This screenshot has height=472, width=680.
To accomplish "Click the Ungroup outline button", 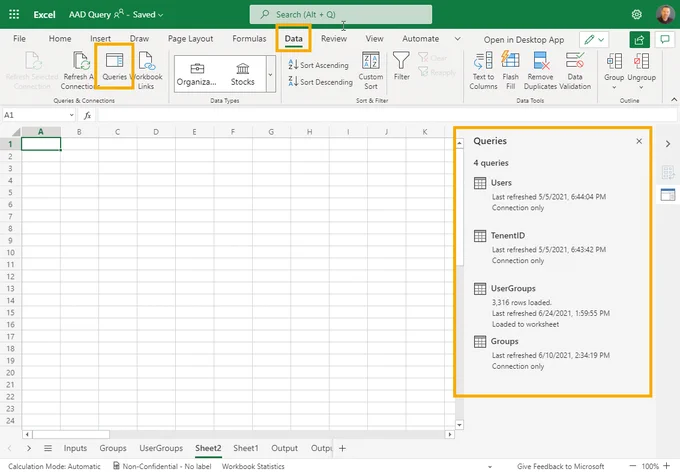I will click(x=641, y=66).
